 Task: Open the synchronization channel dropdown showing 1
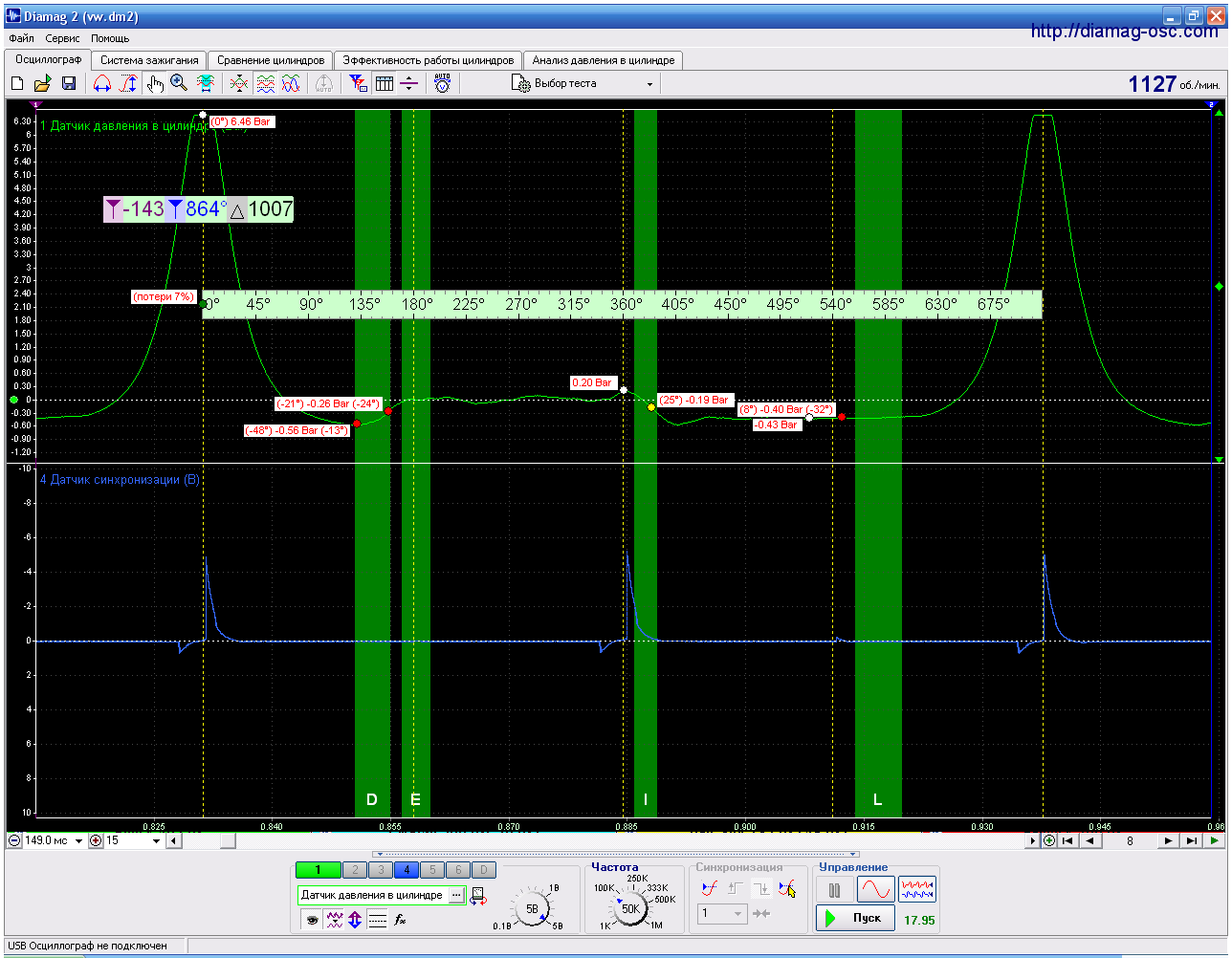pyautogui.click(x=721, y=913)
